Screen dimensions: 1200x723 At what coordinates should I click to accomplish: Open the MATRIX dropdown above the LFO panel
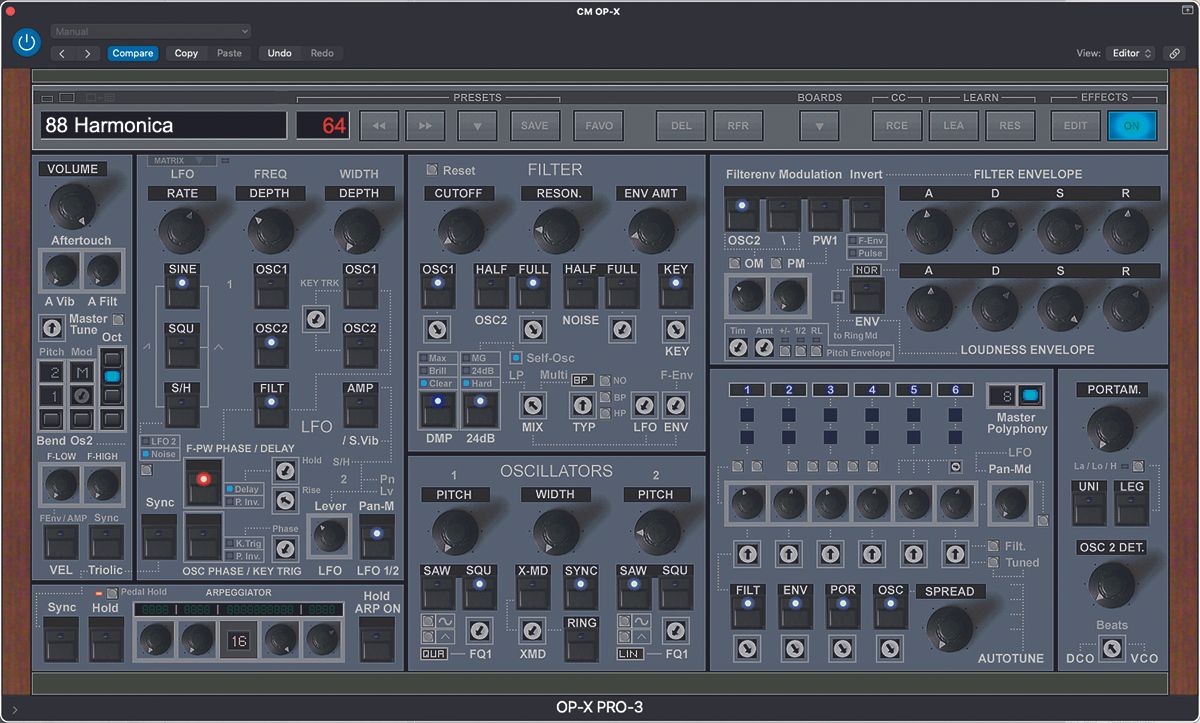click(x=180, y=160)
